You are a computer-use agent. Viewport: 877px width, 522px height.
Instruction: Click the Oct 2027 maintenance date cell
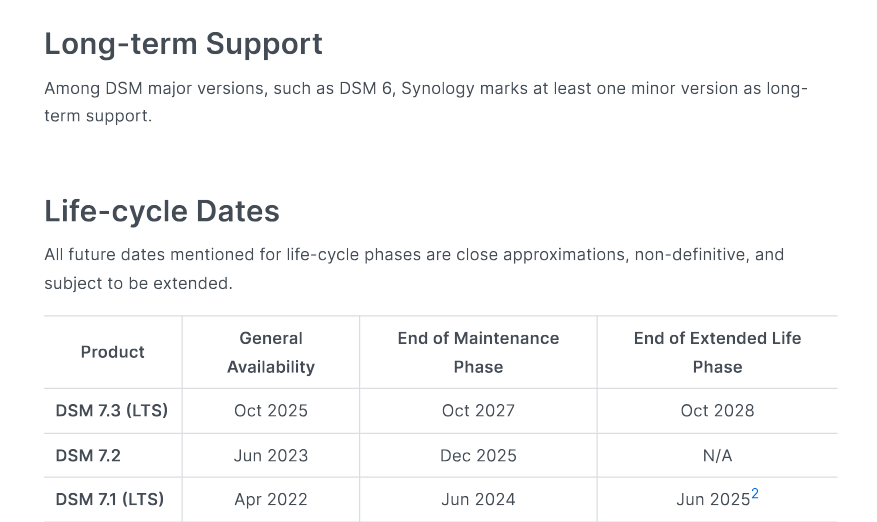(478, 411)
